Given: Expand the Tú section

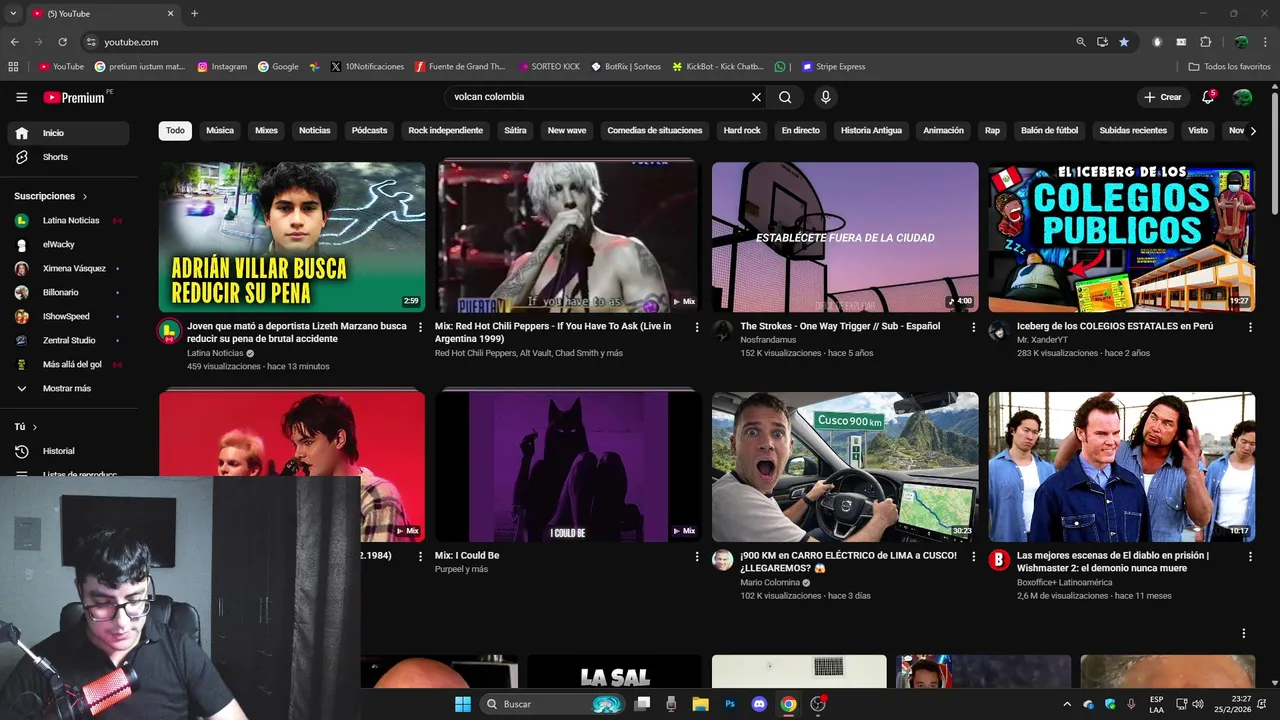Looking at the screenshot, I should tap(26, 427).
